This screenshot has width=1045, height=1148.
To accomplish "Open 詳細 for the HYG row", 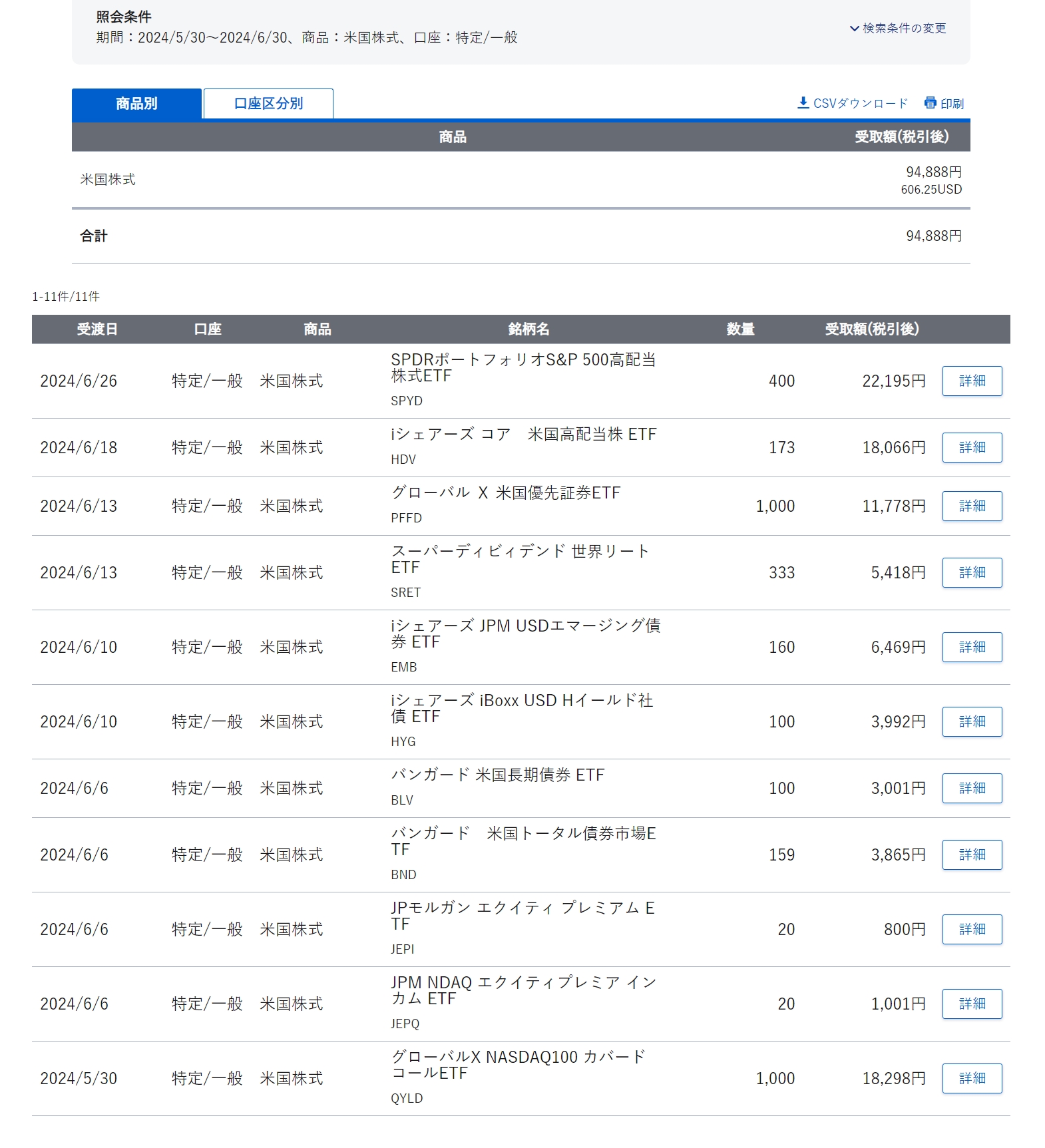I will (972, 721).
